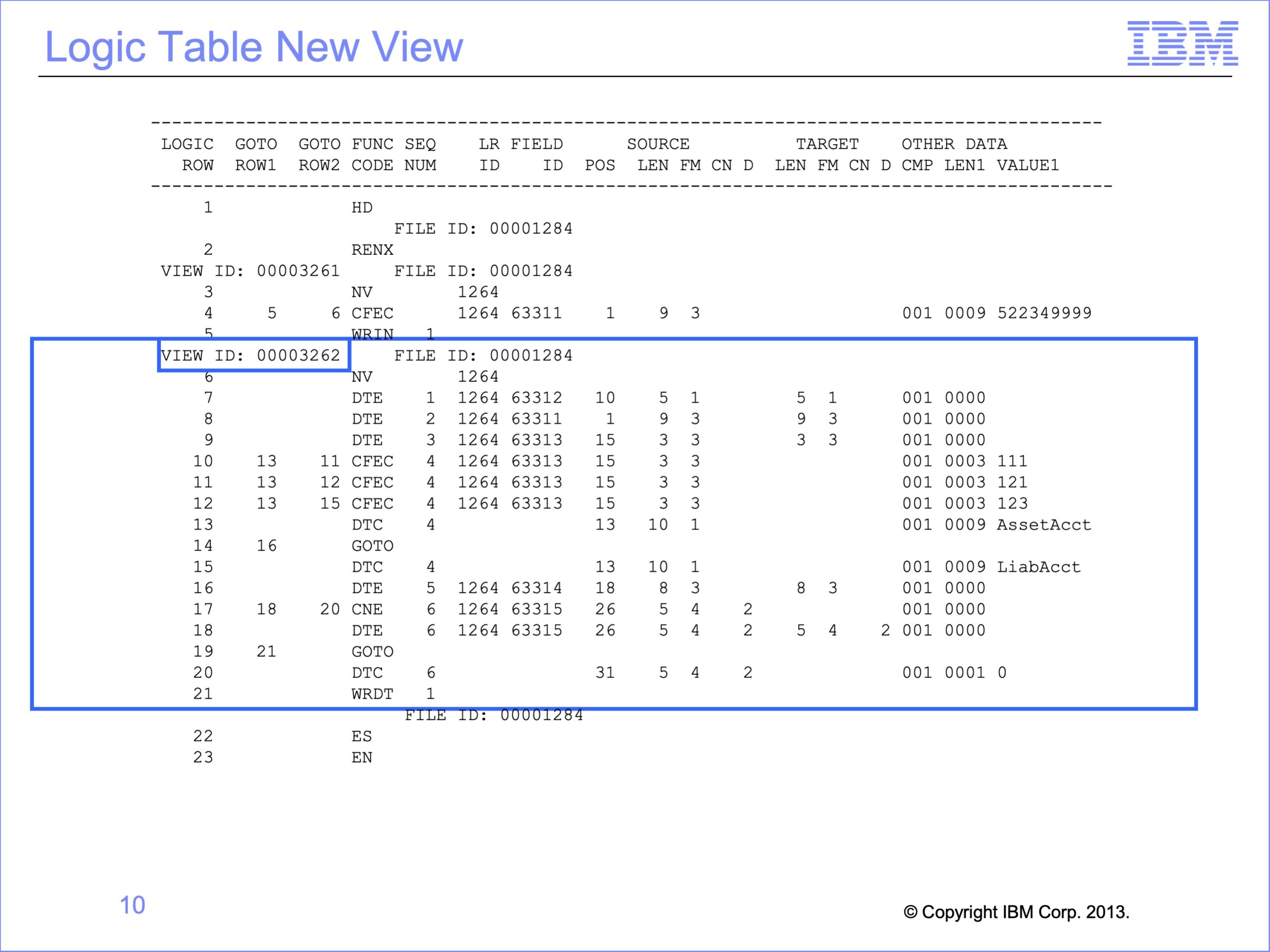Screen dimensions: 1270x952
Task: Click the 'NV' code in row 3
Action: [362, 292]
